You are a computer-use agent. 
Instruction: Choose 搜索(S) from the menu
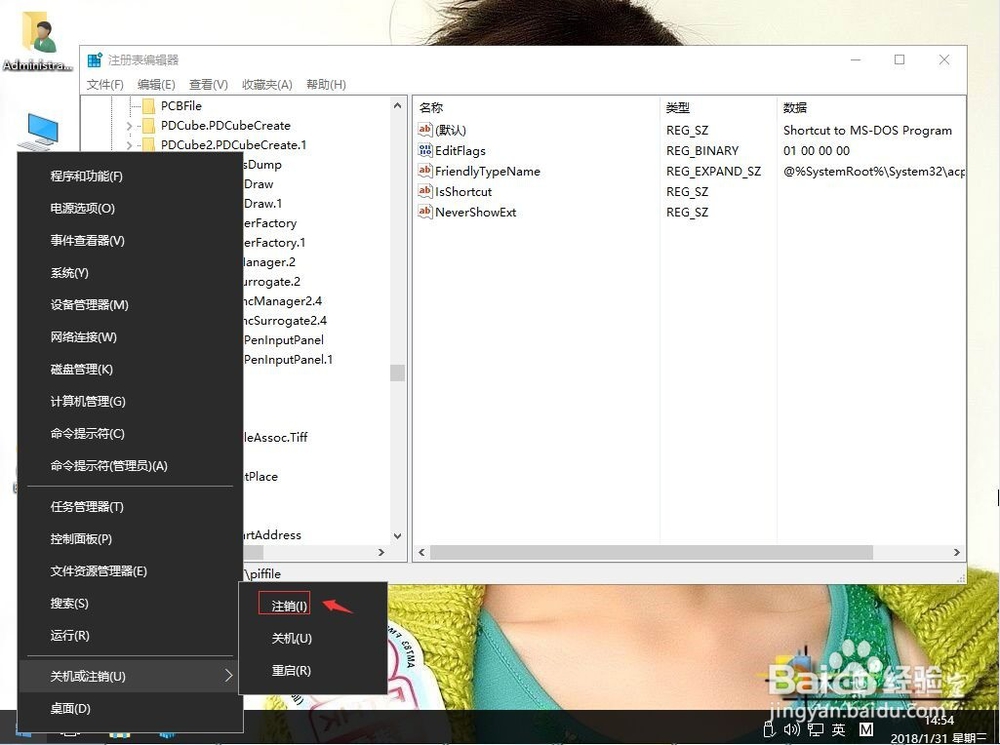point(130,603)
